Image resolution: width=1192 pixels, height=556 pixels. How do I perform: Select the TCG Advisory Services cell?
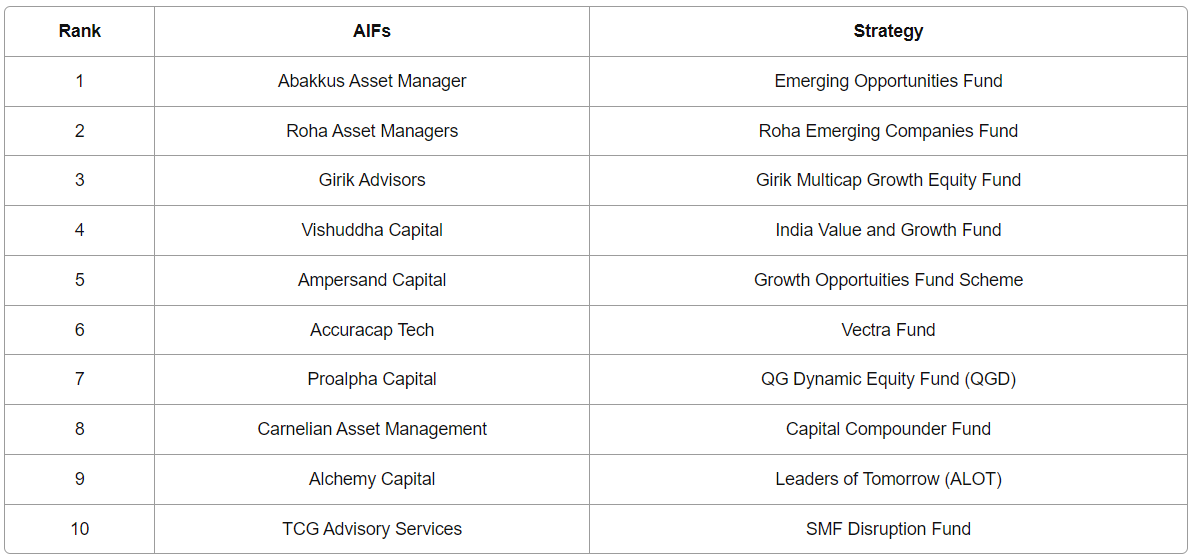click(372, 529)
